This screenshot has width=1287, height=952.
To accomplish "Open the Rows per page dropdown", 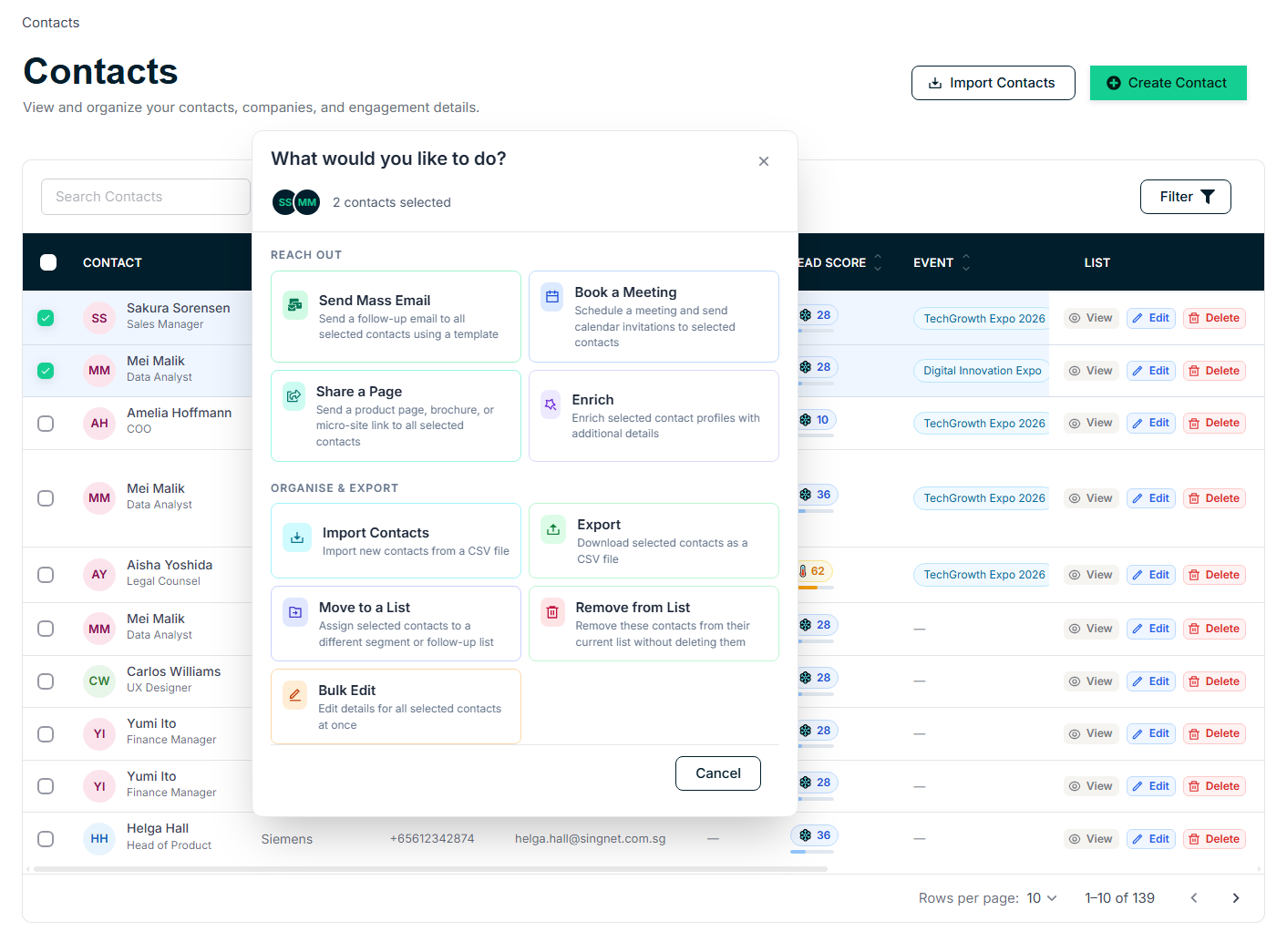I will [1041, 898].
